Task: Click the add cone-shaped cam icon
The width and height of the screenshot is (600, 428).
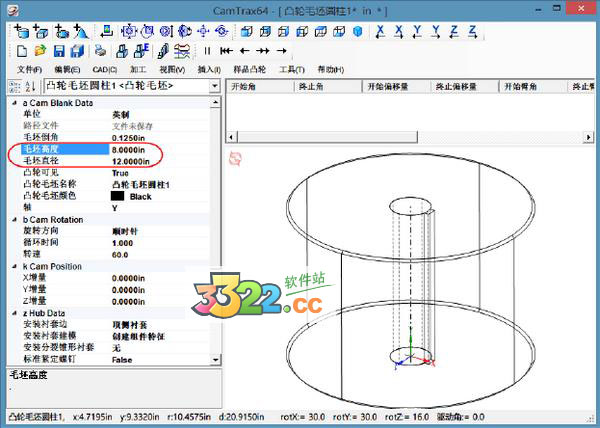Action: (x=81, y=31)
